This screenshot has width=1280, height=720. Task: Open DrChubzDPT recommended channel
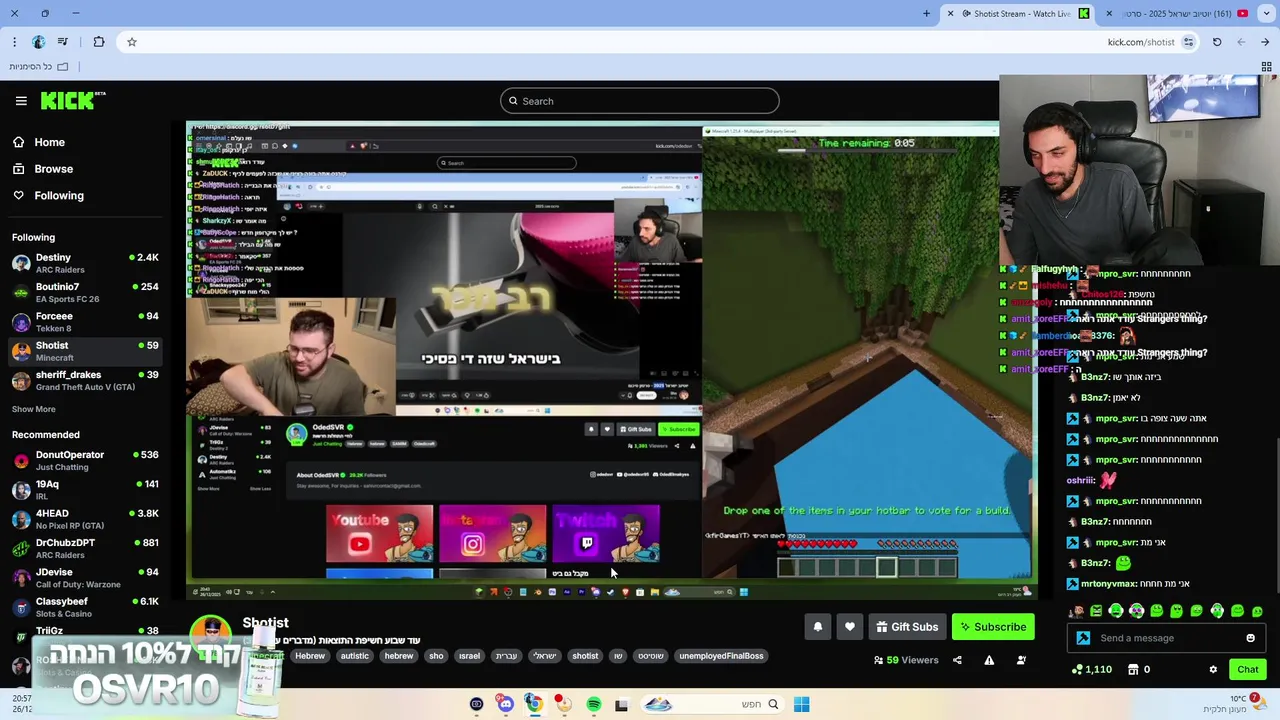click(85, 548)
